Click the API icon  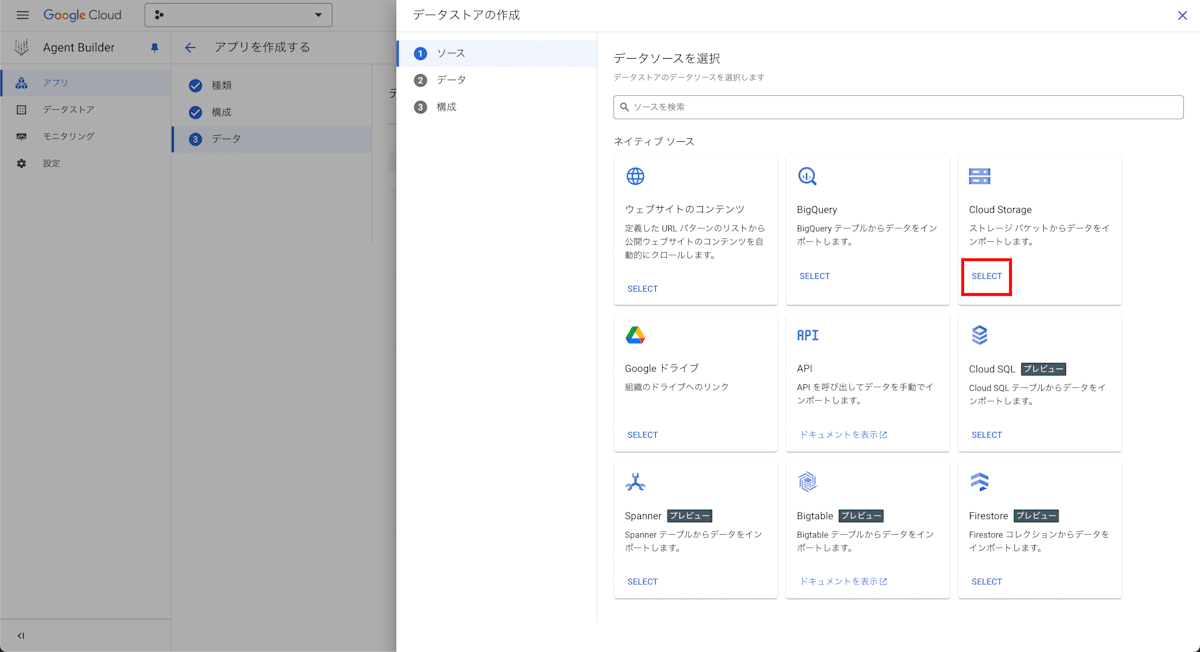tap(808, 335)
